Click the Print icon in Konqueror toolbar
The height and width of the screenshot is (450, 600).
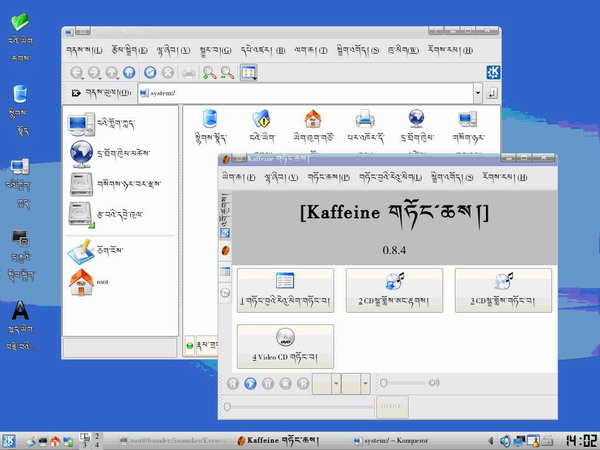pyautogui.click(x=188, y=72)
